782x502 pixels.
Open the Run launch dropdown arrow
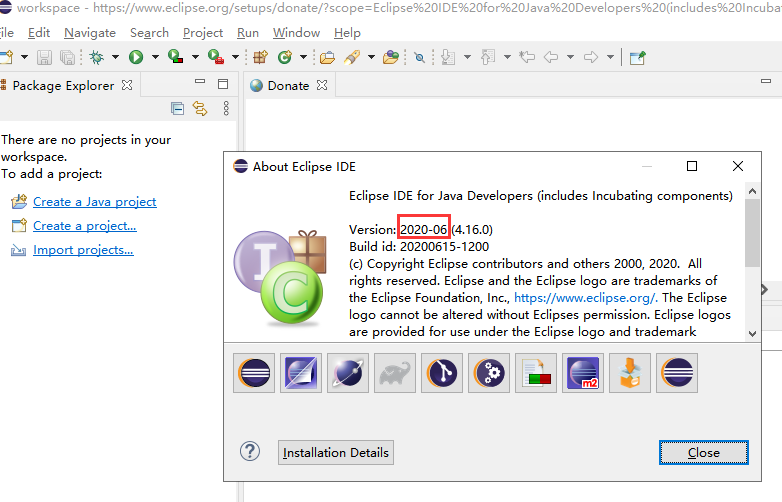pos(155,57)
